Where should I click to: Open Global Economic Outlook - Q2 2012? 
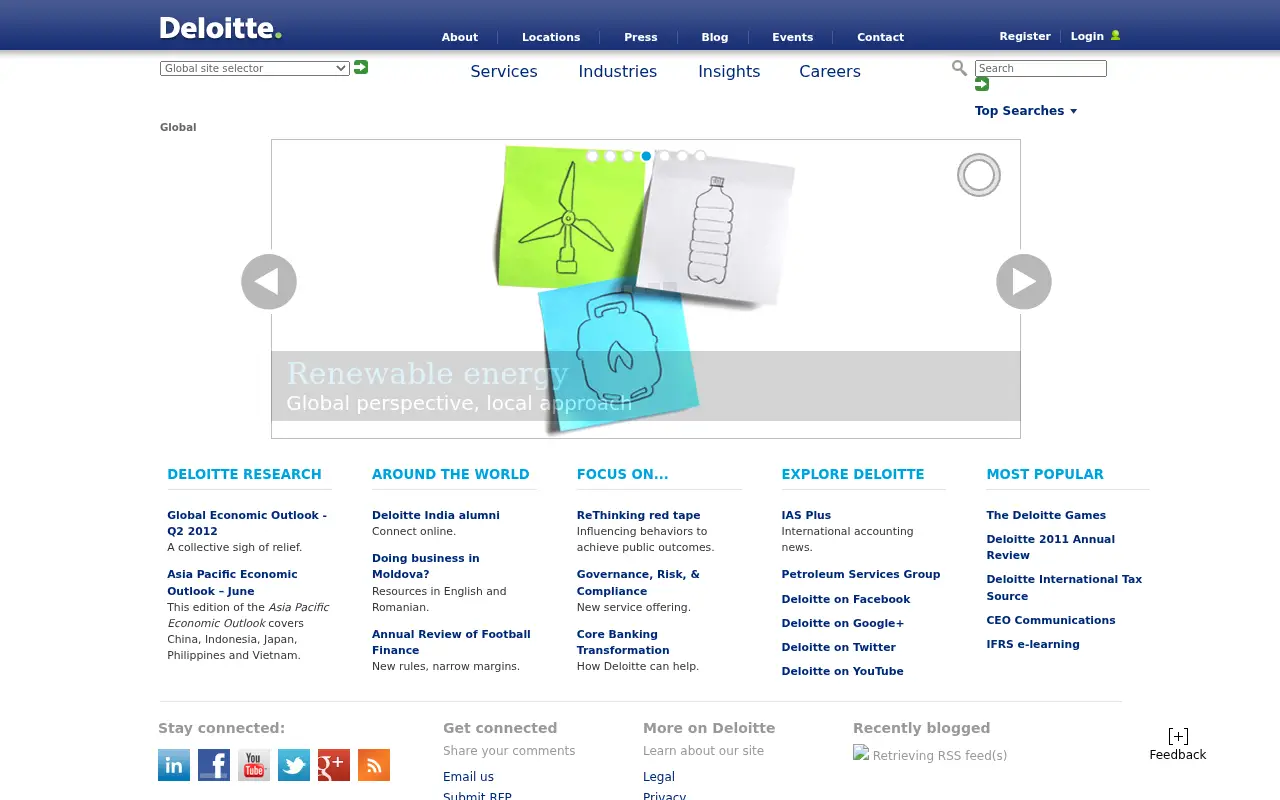[x=247, y=523]
